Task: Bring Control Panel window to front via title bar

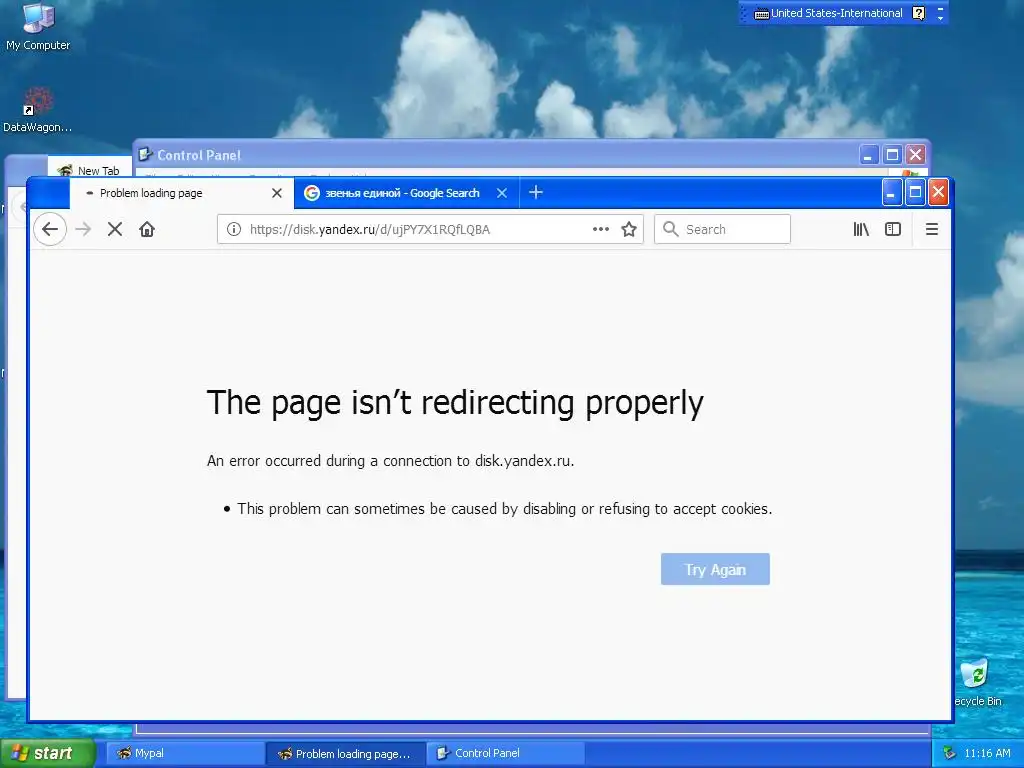Action: click(x=496, y=155)
